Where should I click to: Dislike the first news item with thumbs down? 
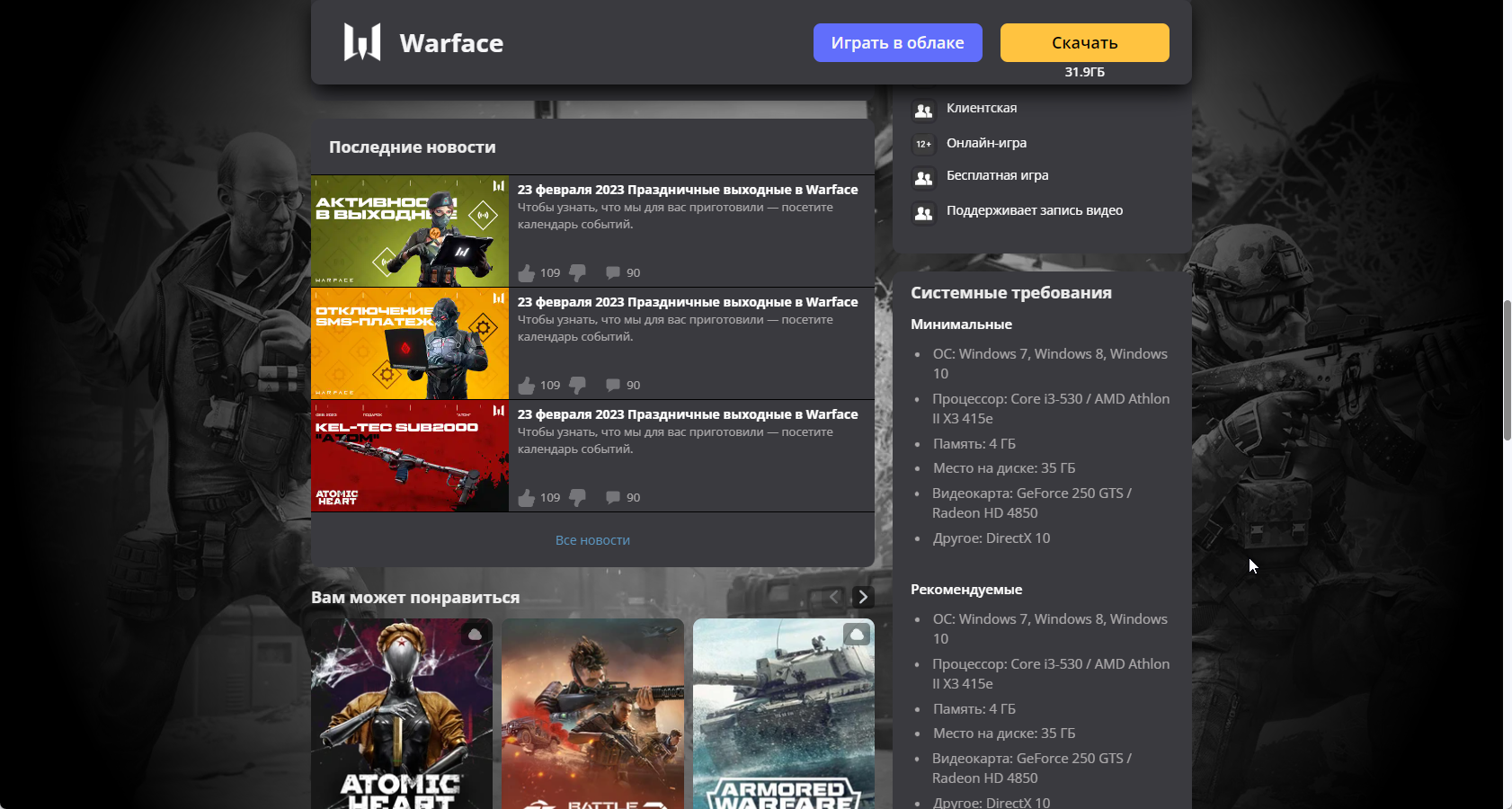pos(578,272)
